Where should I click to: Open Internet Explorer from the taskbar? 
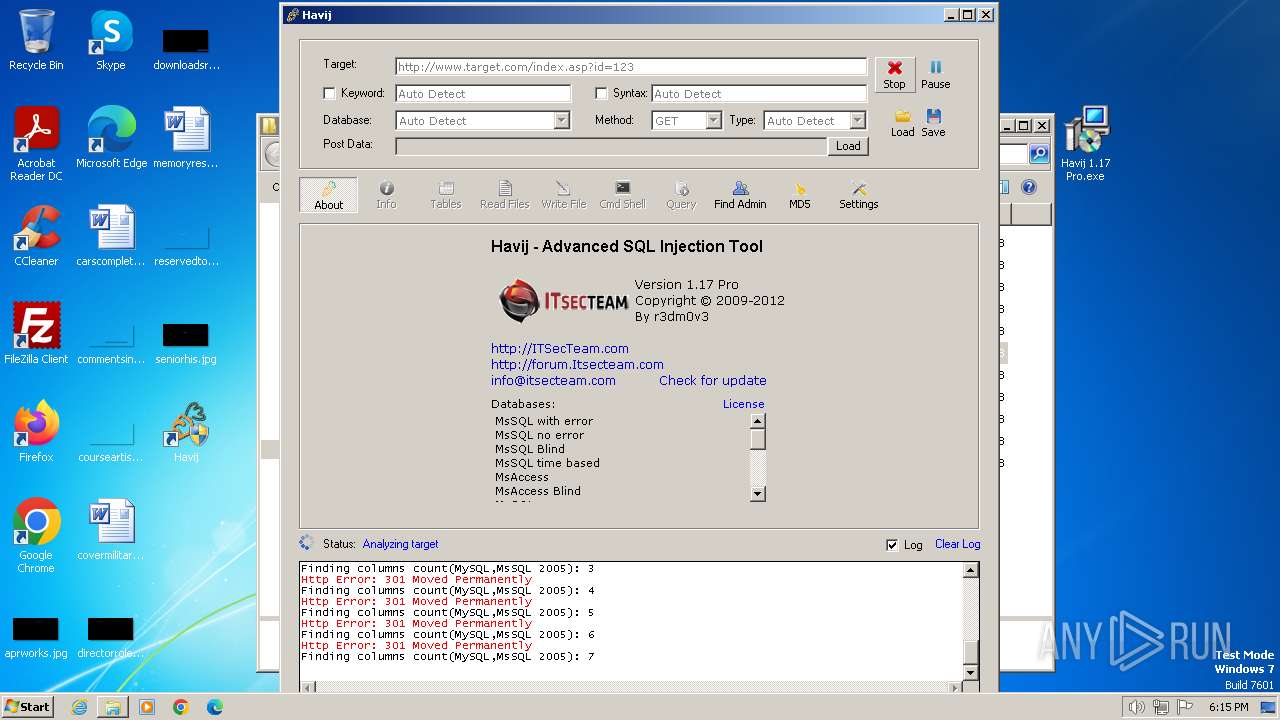click(x=79, y=707)
